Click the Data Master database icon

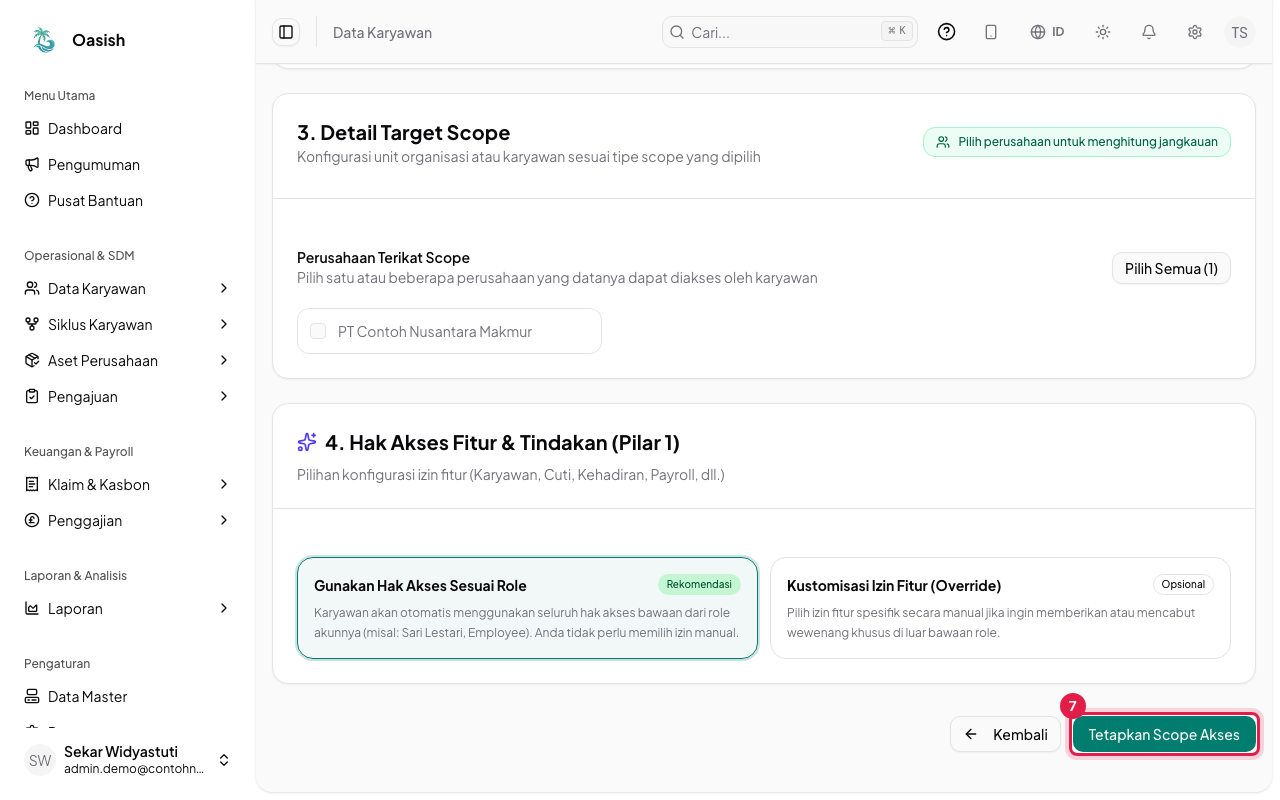(32, 697)
